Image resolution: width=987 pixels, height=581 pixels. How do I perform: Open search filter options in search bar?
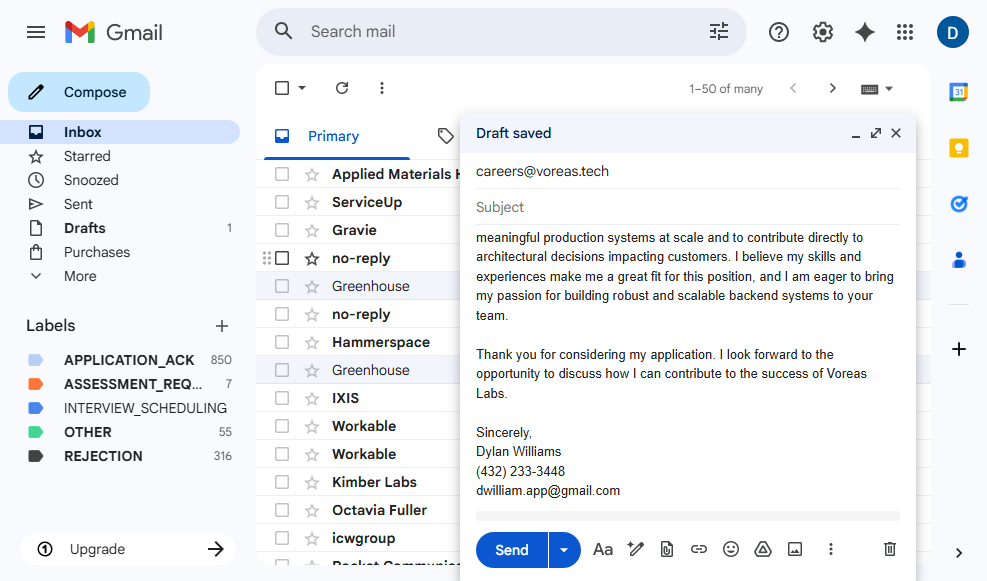click(719, 32)
